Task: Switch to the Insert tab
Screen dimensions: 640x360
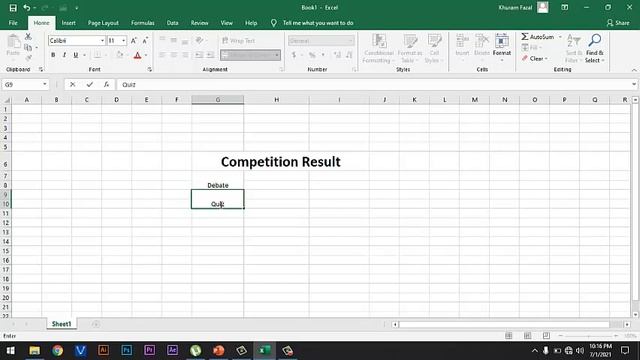Action: [69, 23]
